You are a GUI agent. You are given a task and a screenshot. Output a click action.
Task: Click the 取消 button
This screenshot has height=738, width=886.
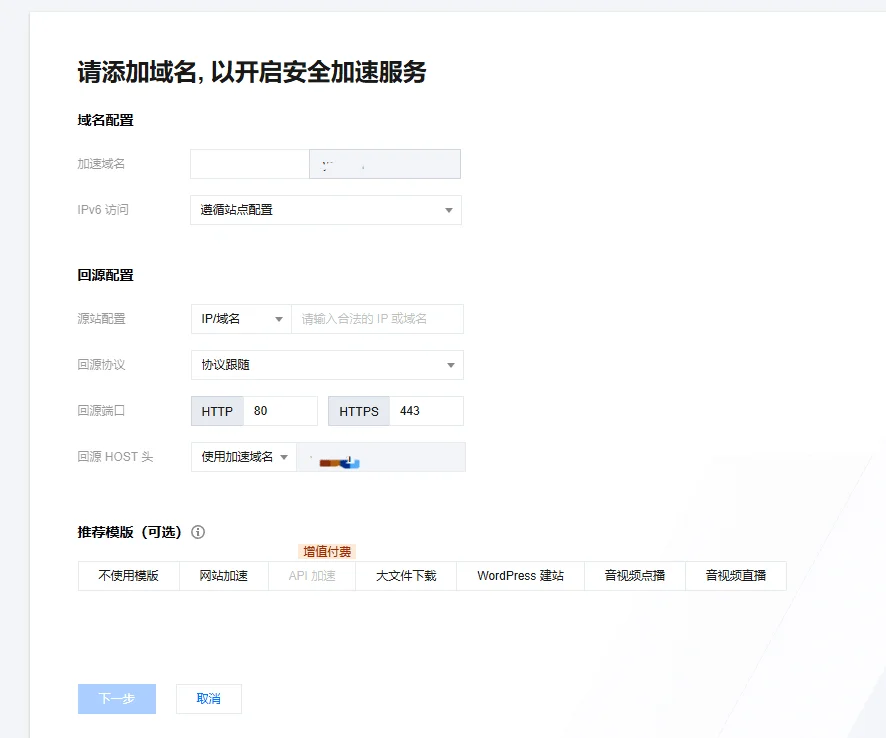[x=208, y=699]
